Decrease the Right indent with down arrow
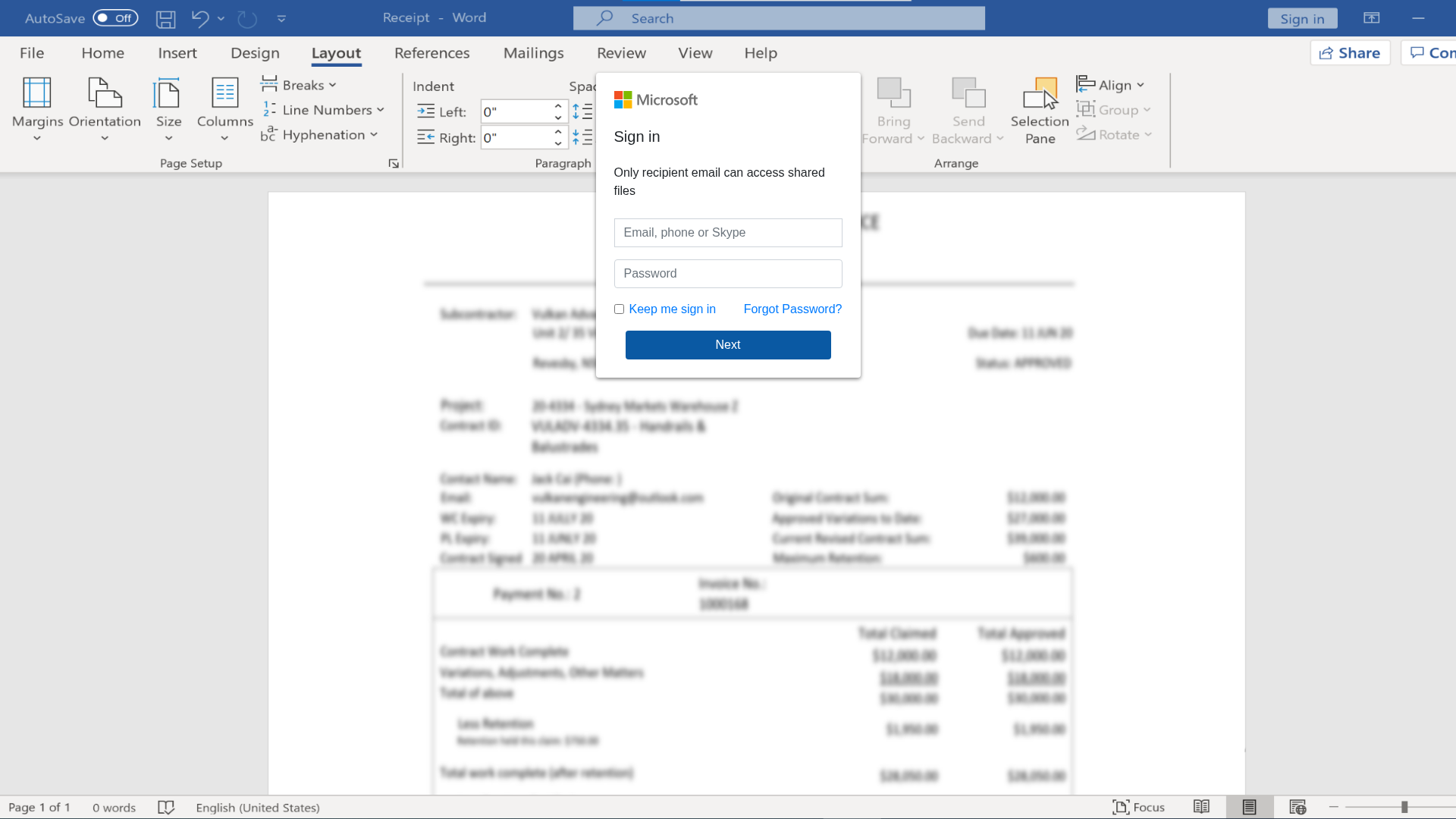Viewport: 1456px width, 819px height. point(558,143)
